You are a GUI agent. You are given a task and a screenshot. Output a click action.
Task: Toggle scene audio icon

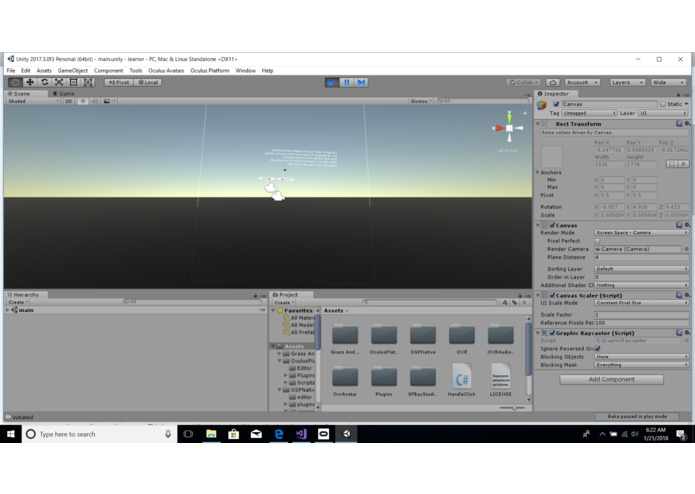click(x=94, y=101)
